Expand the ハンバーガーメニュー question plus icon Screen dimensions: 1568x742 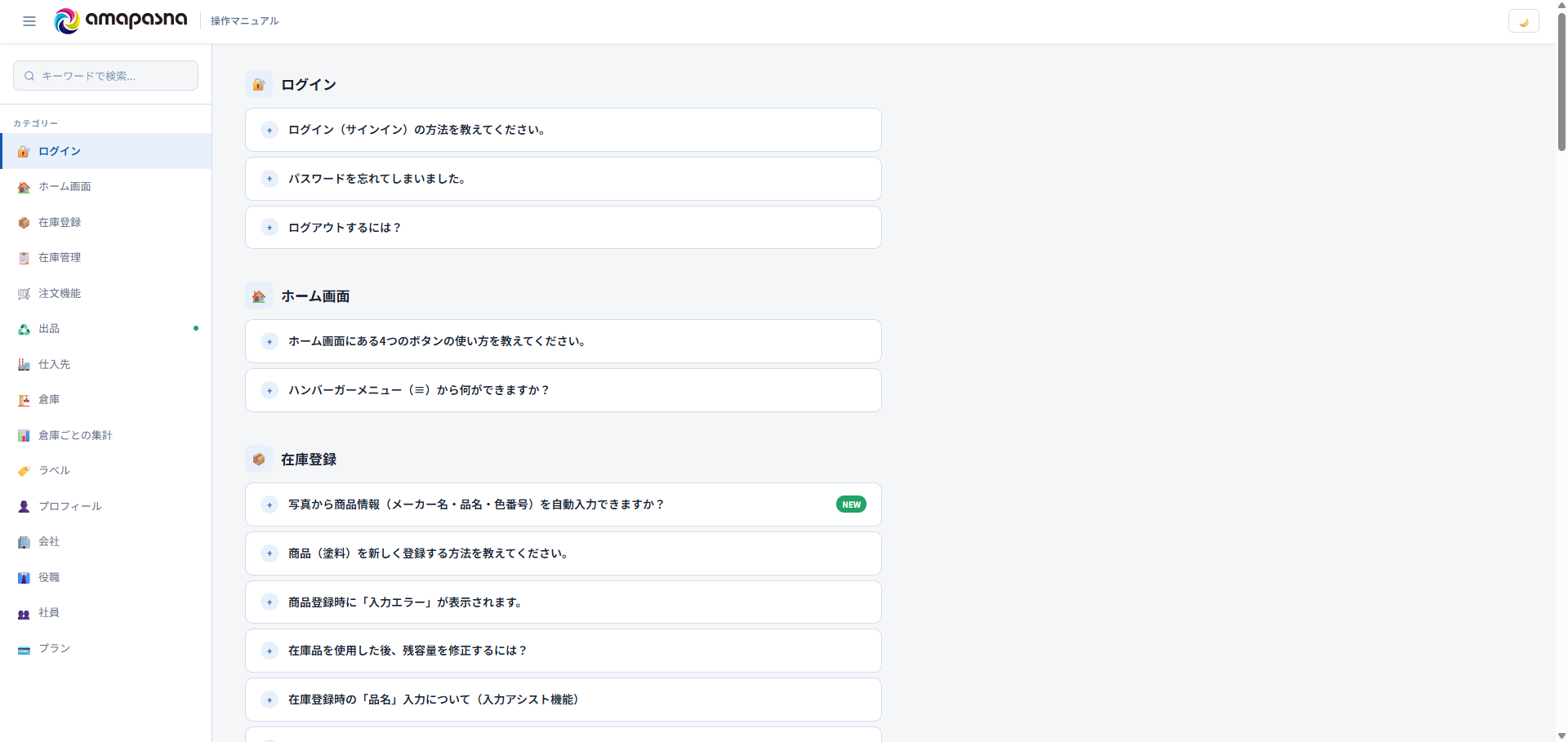[269, 390]
